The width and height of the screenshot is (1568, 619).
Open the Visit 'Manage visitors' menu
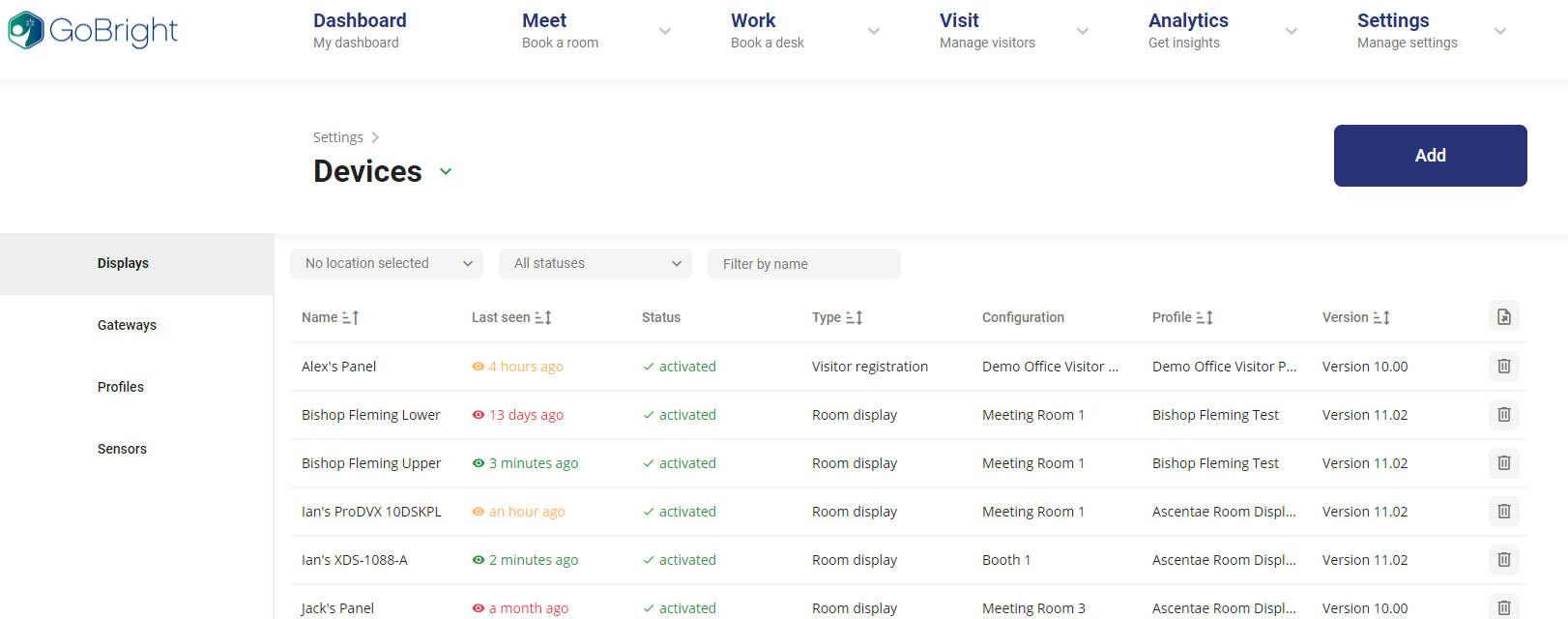(x=987, y=31)
